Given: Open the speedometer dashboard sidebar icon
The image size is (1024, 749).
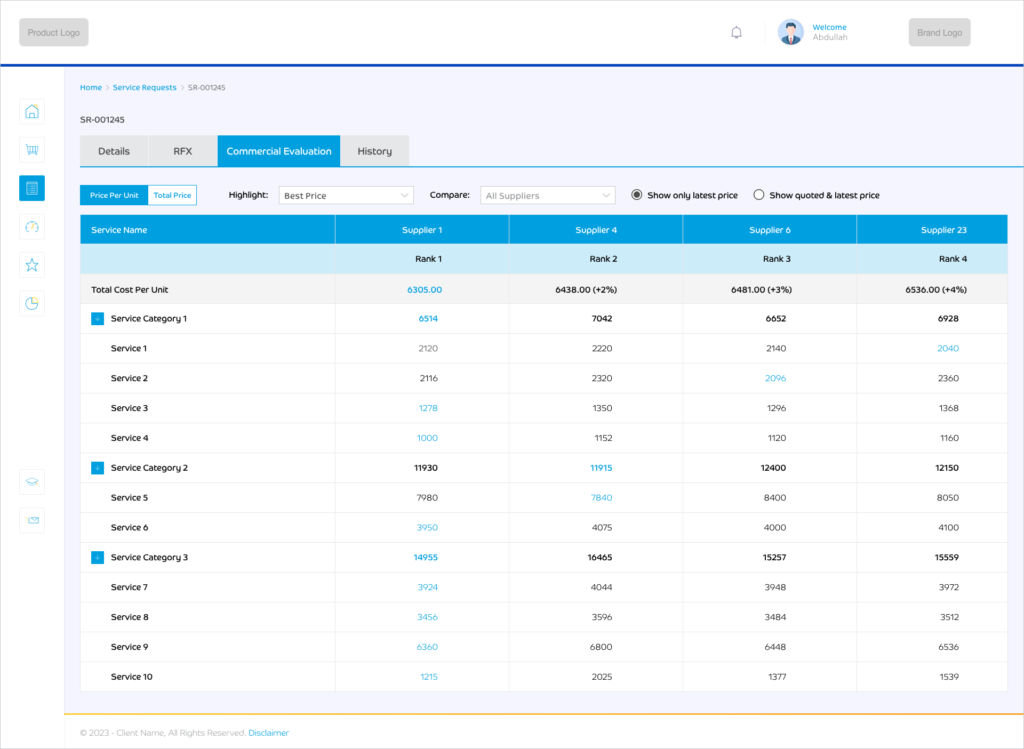Looking at the screenshot, I should [32, 227].
